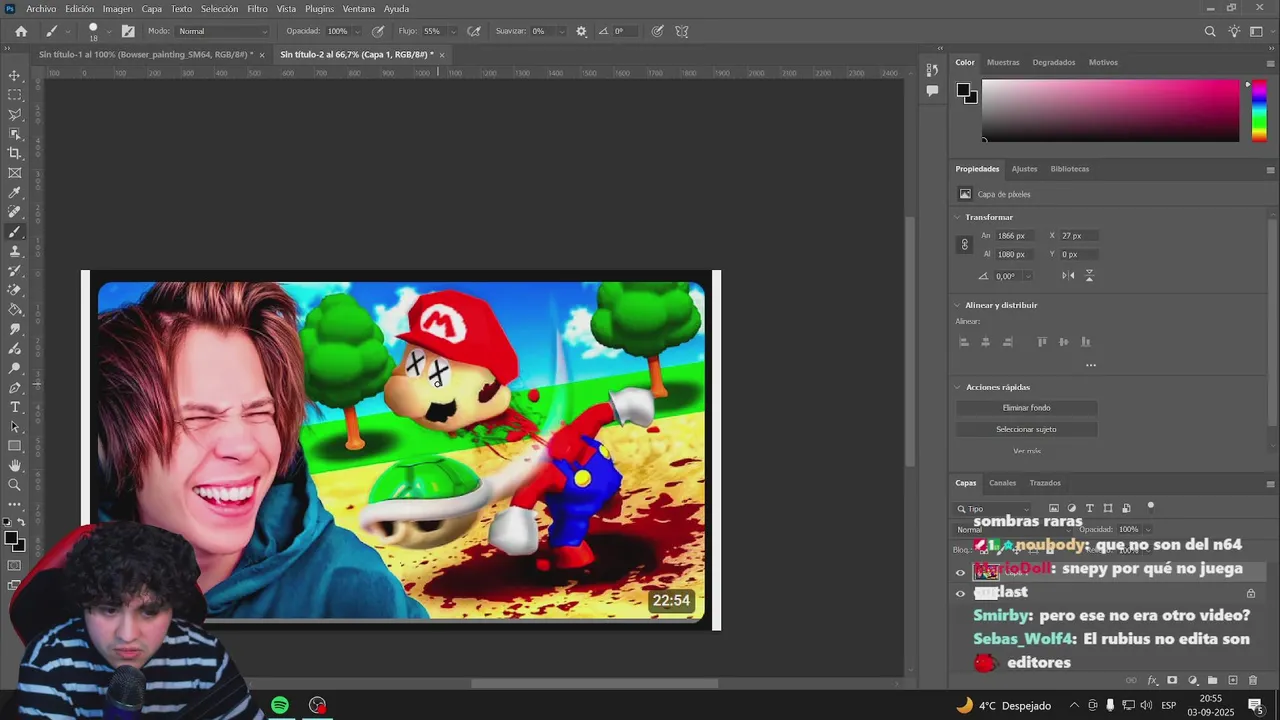Select the Zoom tool
The image size is (1280, 720).
[15, 485]
